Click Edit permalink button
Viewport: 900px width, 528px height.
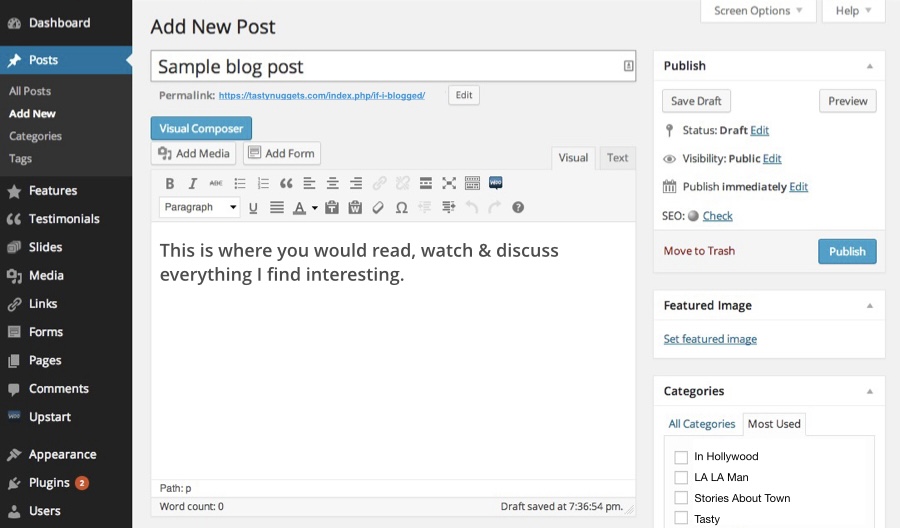464,95
